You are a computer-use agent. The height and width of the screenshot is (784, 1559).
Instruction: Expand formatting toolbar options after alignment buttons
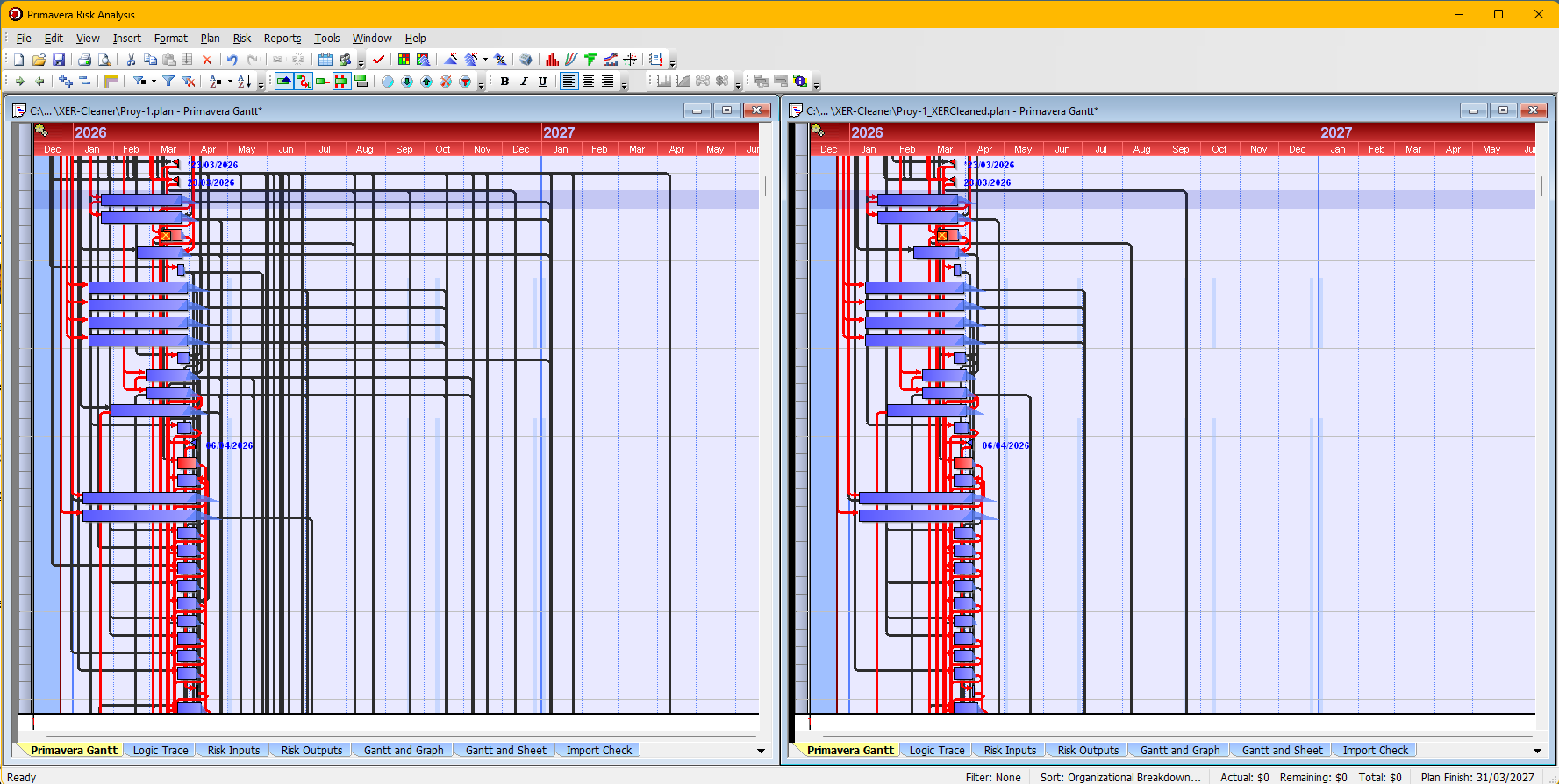(x=624, y=83)
